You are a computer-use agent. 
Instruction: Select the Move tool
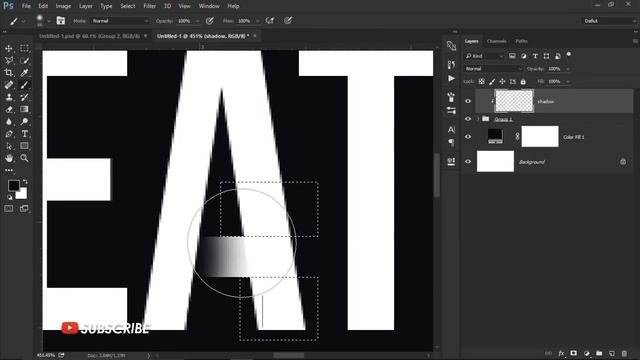9,49
